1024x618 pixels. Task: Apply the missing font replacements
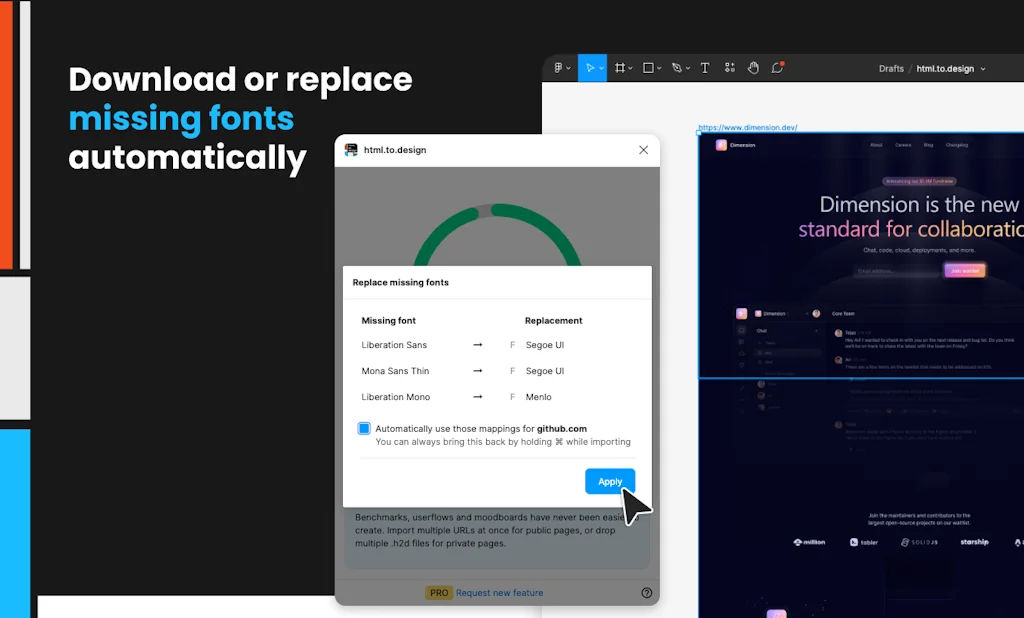(x=610, y=481)
